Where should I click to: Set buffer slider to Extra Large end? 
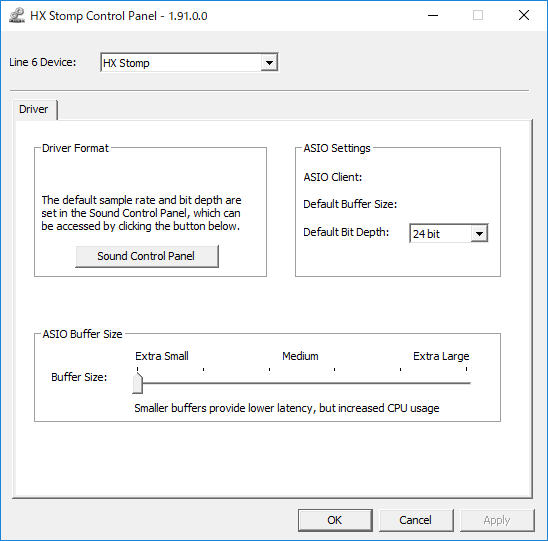(x=467, y=383)
